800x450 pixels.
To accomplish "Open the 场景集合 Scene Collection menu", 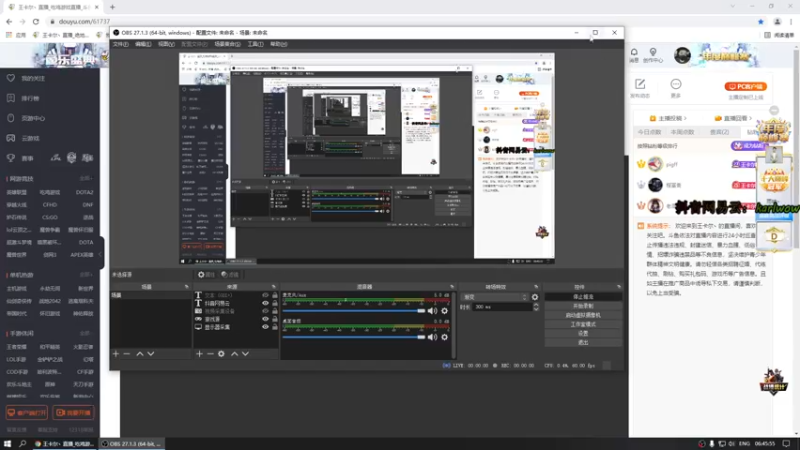I will [x=227, y=44].
